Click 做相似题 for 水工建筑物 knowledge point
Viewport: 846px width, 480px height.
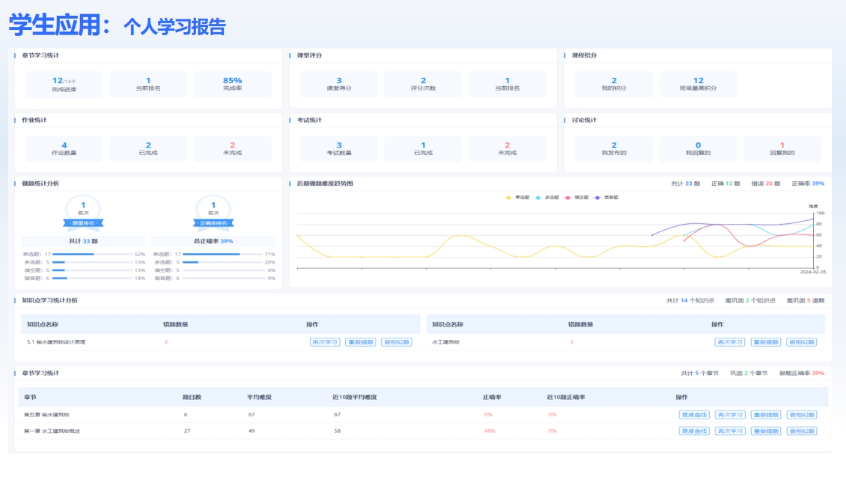(x=802, y=342)
